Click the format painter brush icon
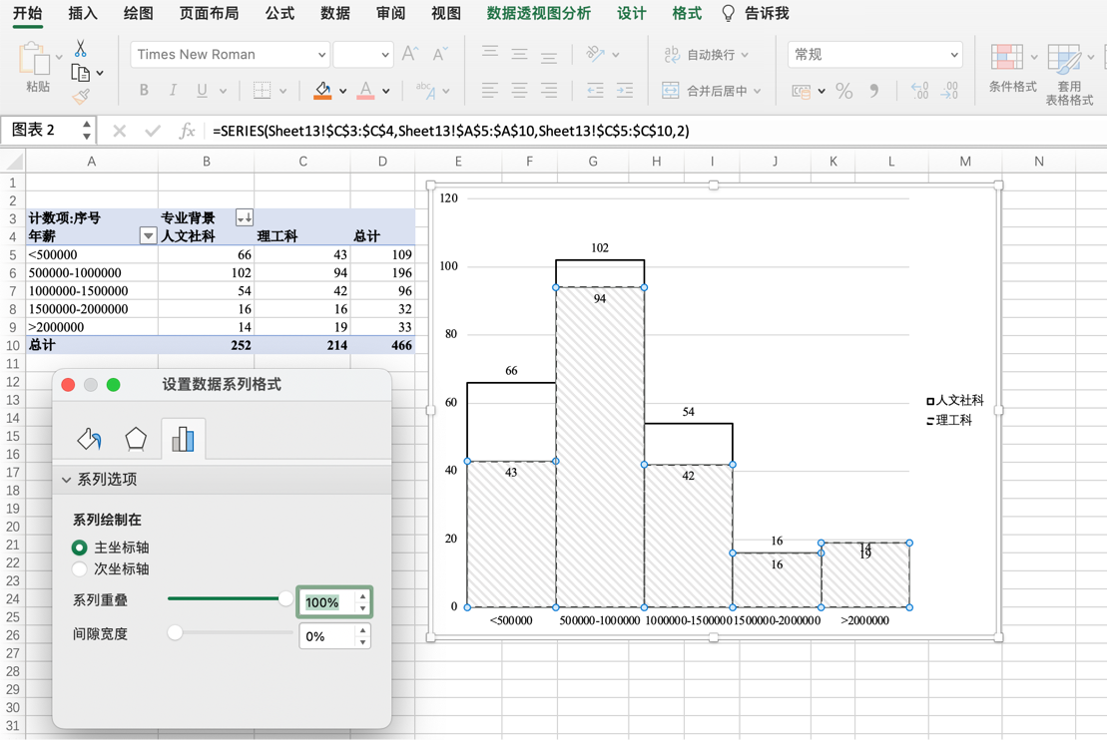Screen dimensions: 1112x742 pos(81,97)
